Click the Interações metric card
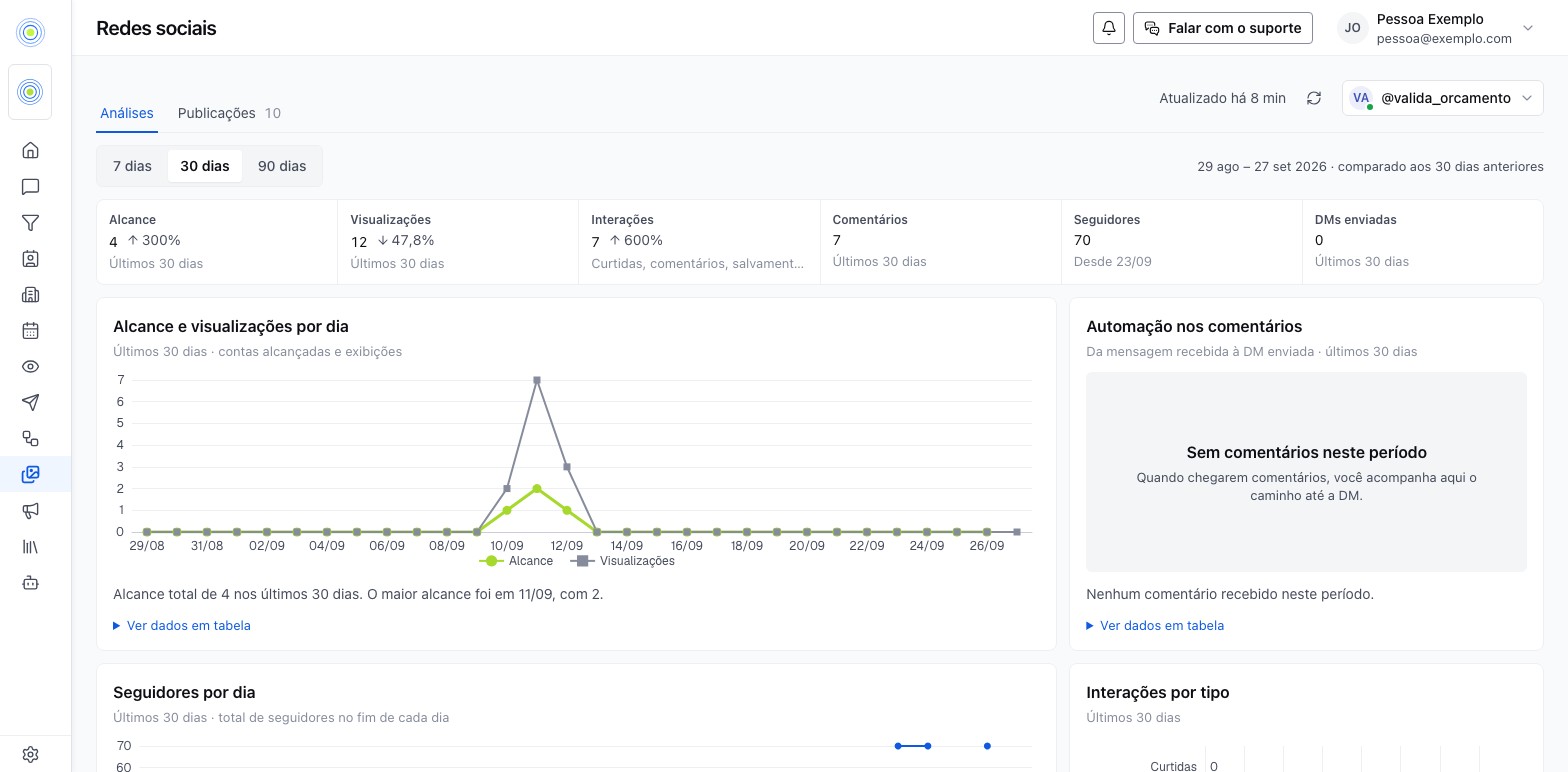1568x772 pixels. point(699,242)
